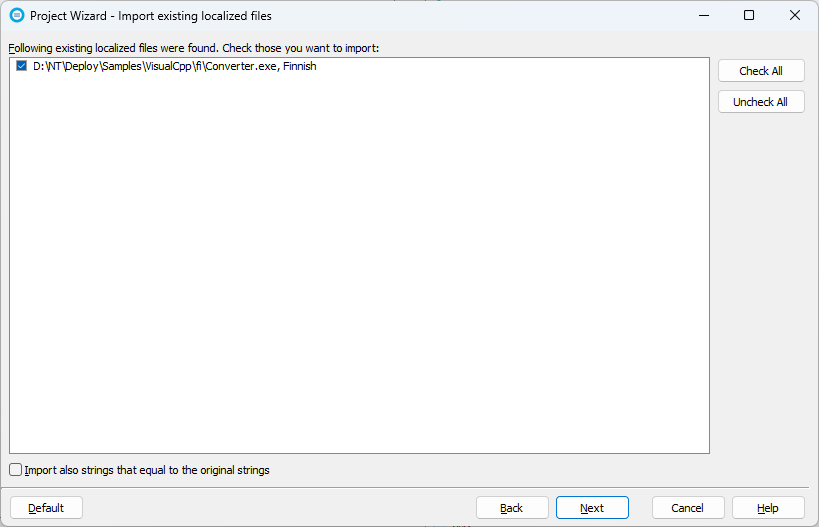This screenshot has width=819, height=527.
Task: Cancel the Project Wizard
Action: (x=688, y=508)
